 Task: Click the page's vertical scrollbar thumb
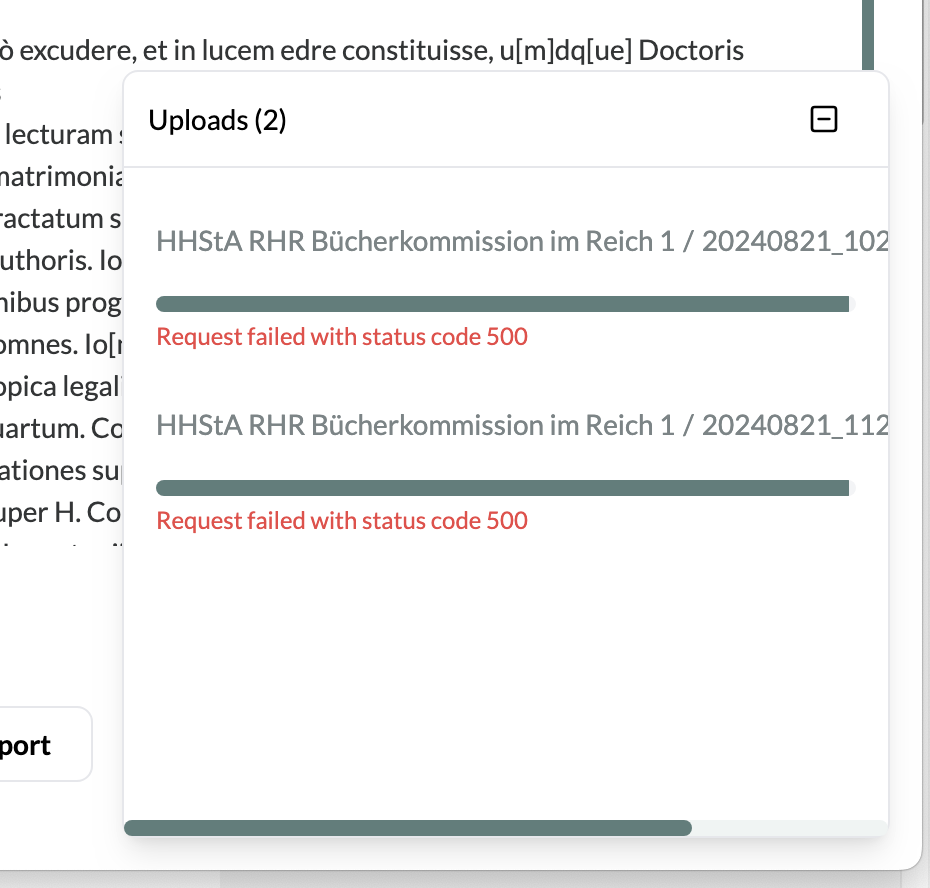tap(868, 34)
